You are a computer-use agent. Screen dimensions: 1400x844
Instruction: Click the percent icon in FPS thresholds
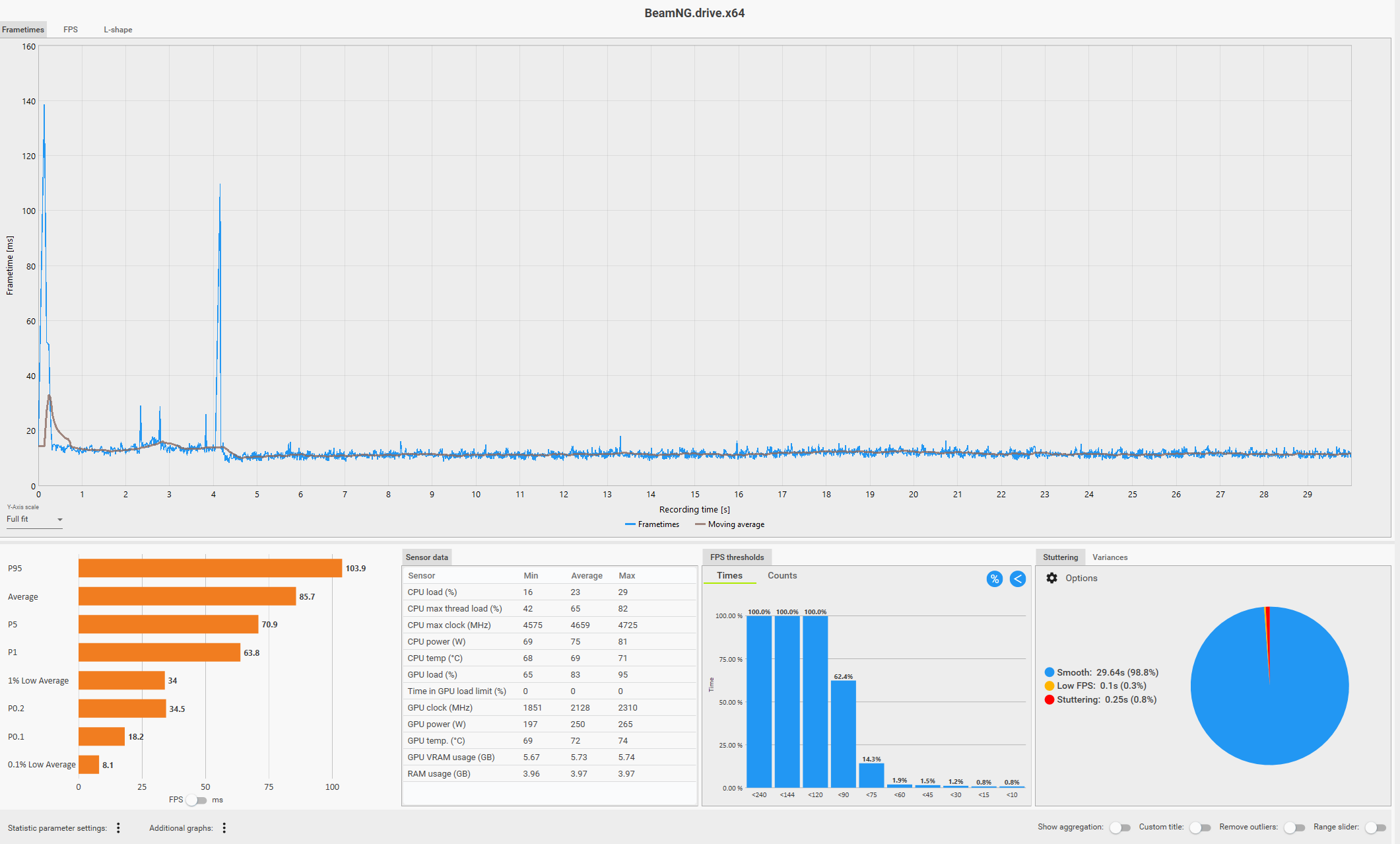[x=994, y=579]
